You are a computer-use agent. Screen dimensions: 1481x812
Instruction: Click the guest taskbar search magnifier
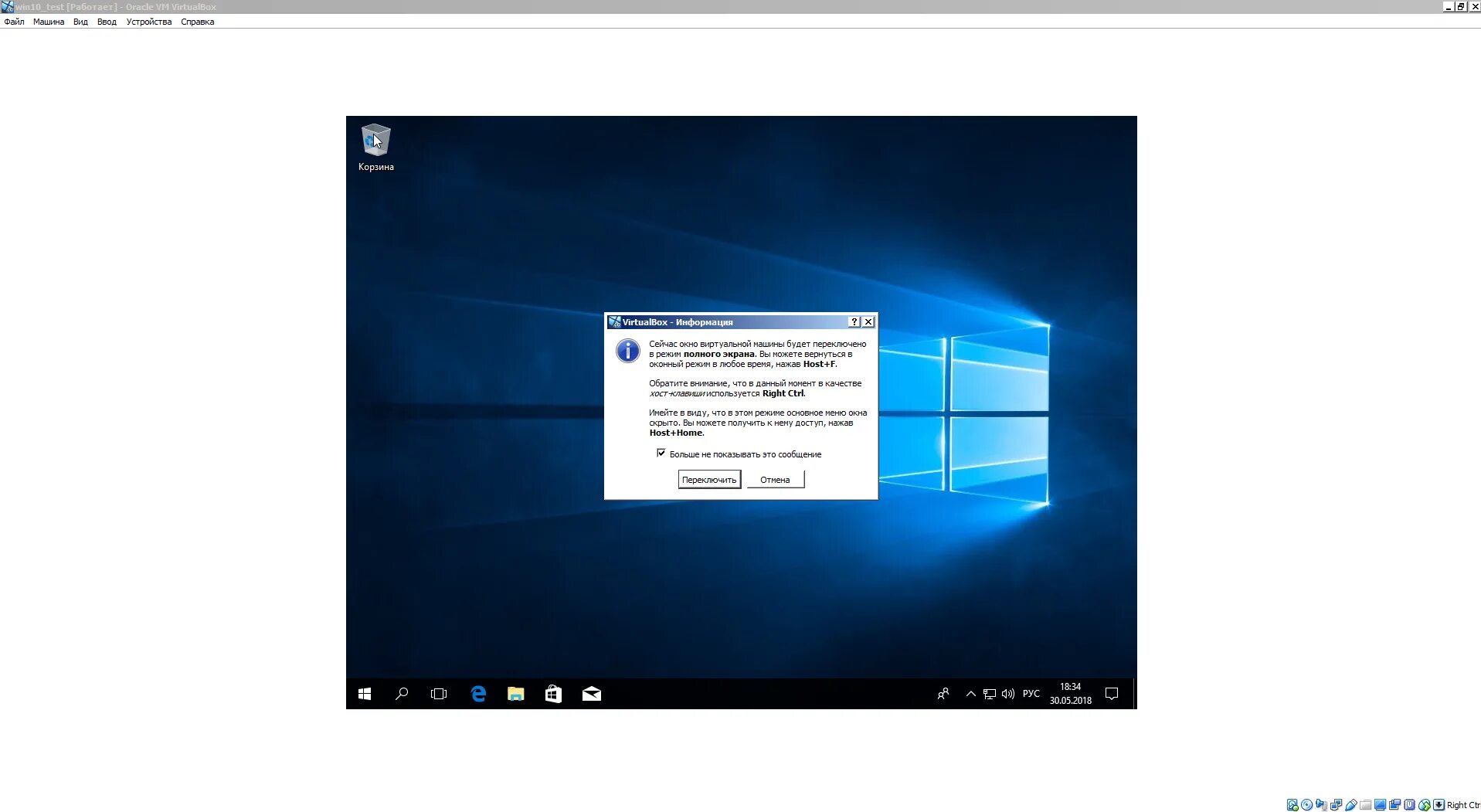[402, 694]
